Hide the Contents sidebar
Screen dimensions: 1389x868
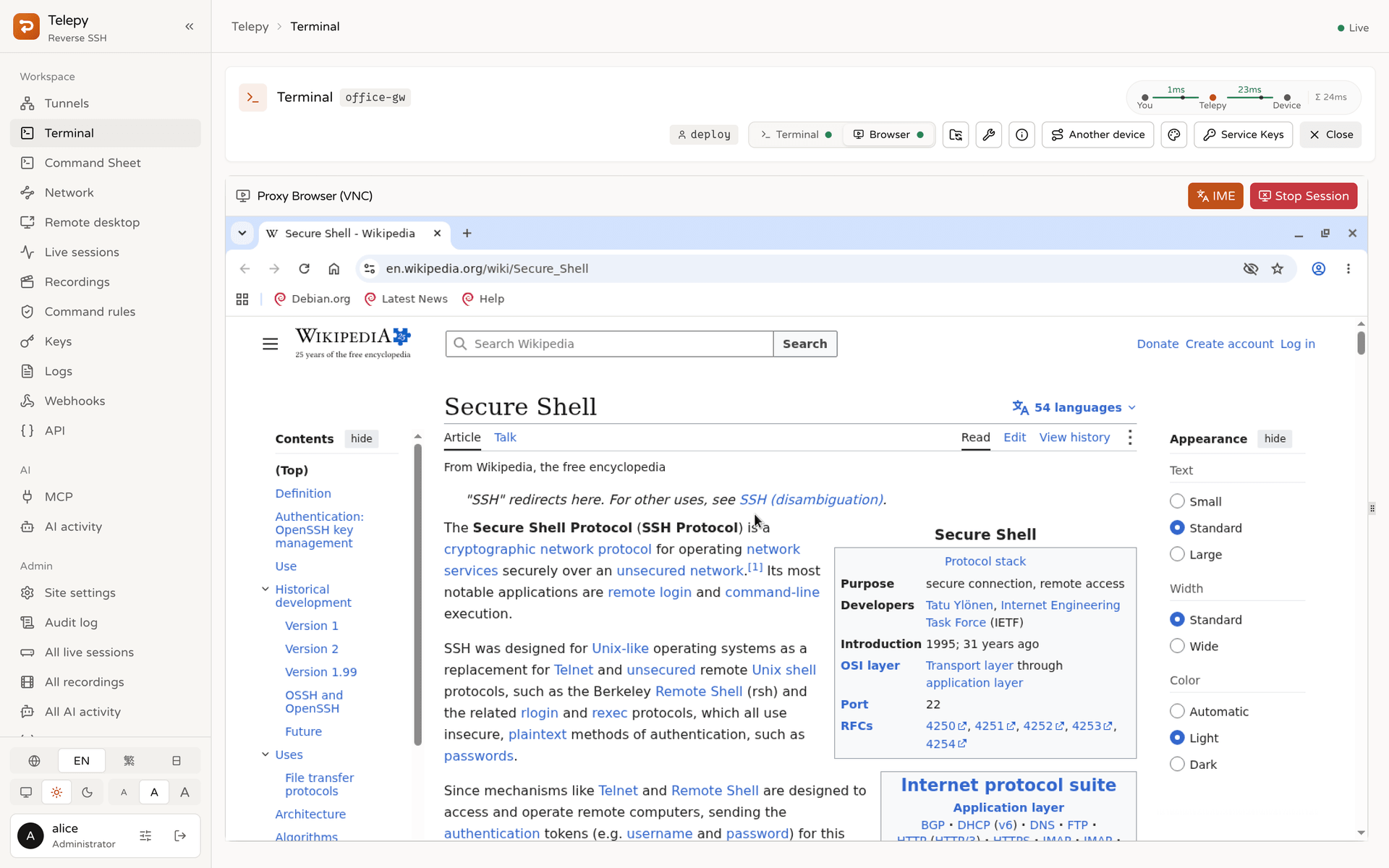(361, 438)
